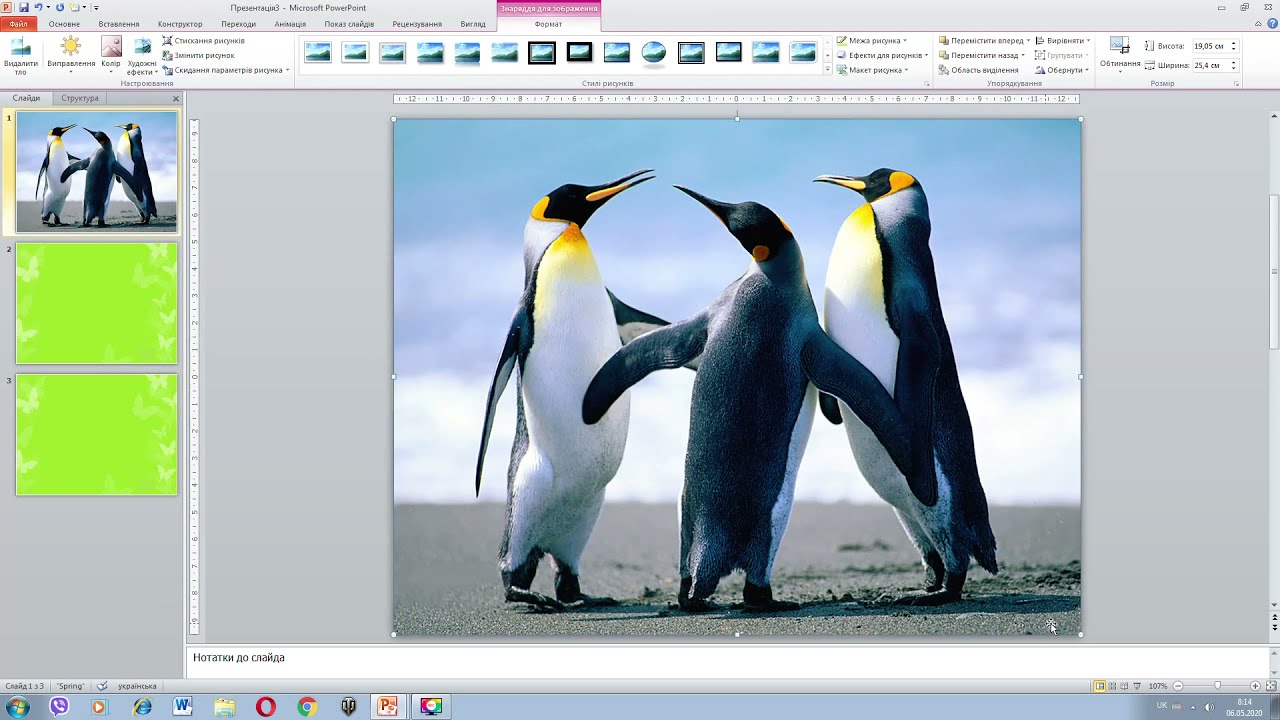Select slide 2 thumbnail in slides pane

point(96,304)
